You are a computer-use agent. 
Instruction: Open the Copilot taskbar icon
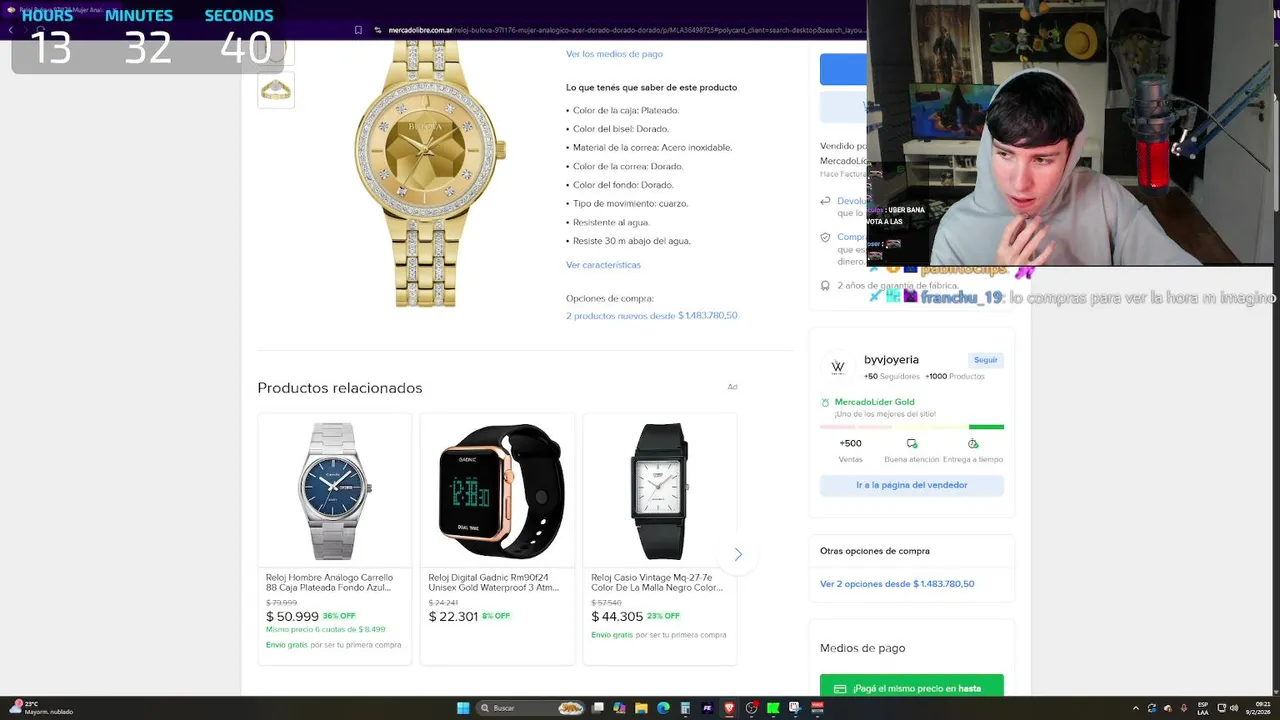[x=619, y=708]
